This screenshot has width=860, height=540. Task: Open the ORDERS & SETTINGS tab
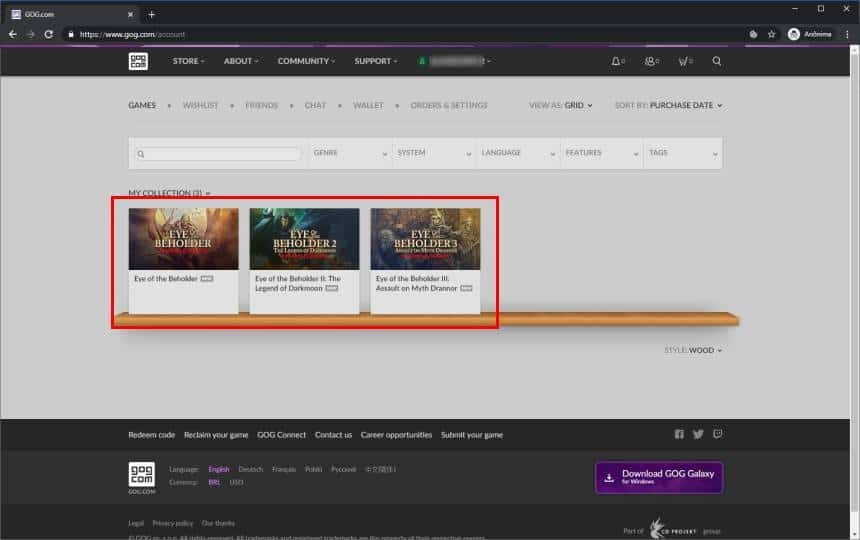click(x=449, y=105)
